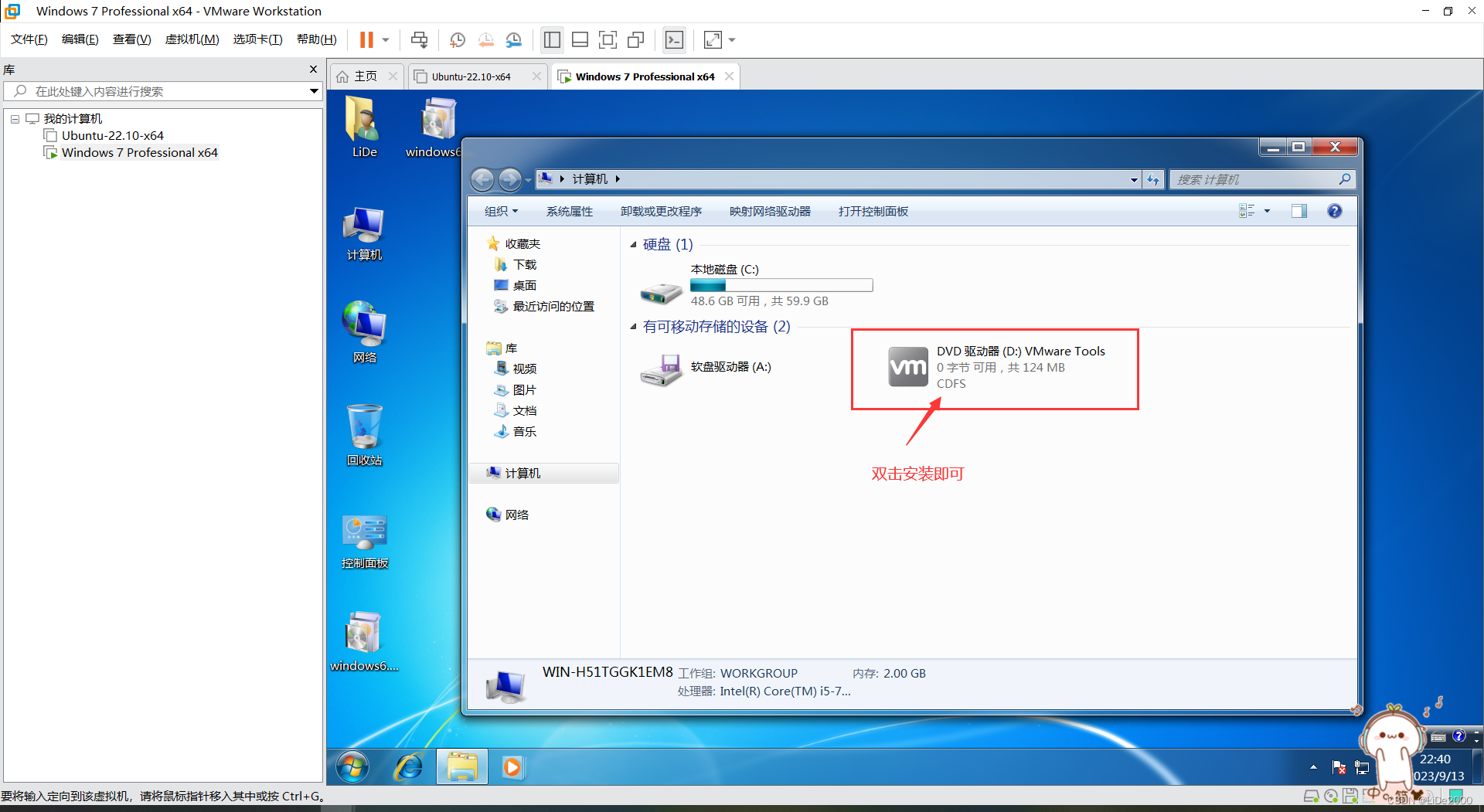Click 最近访问的位置 in navigation pane
This screenshot has width=1484, height=812.
(x=545, y=307)
